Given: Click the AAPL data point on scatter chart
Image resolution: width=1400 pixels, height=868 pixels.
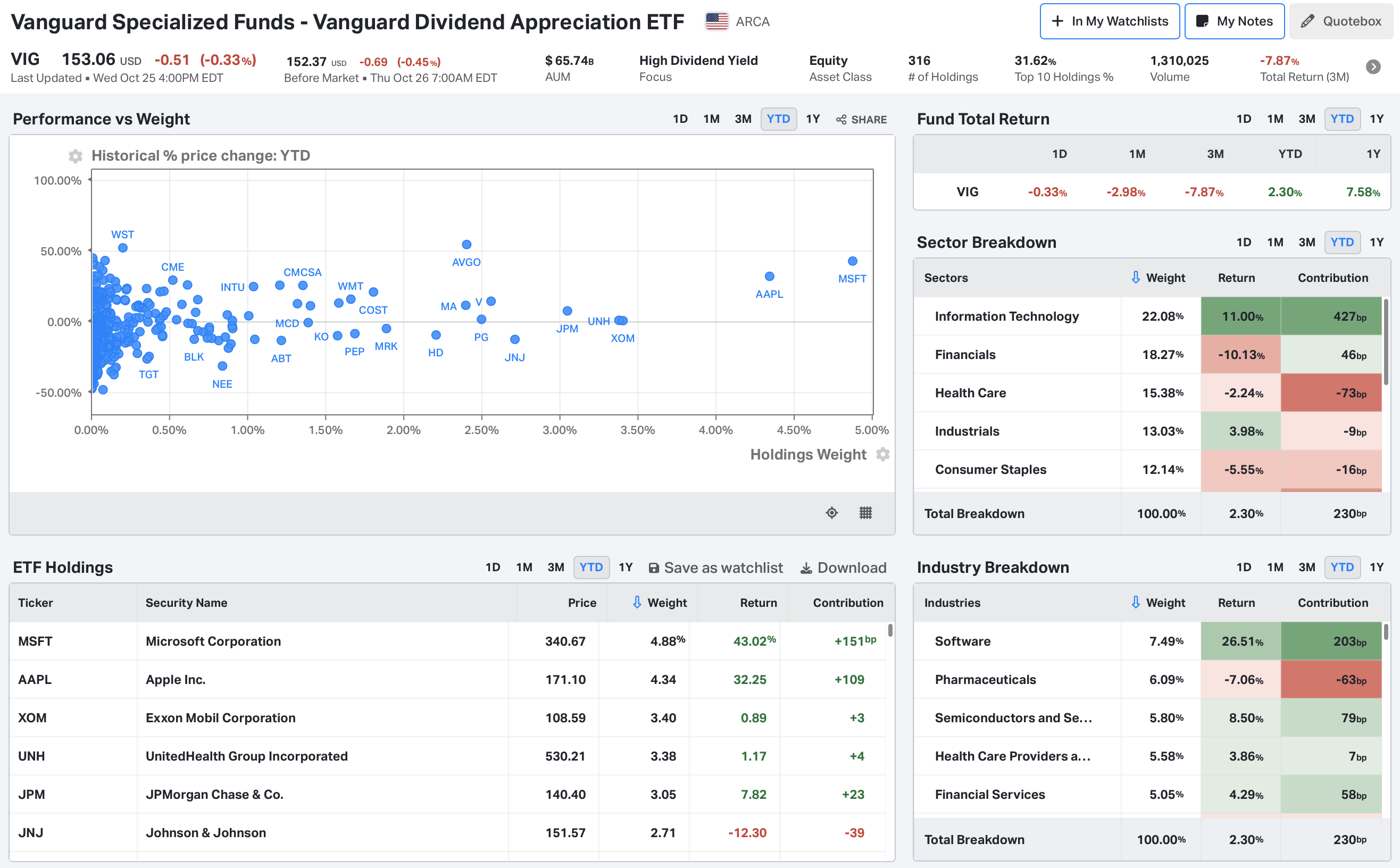Looking at the screenshot, I should 769,276.
